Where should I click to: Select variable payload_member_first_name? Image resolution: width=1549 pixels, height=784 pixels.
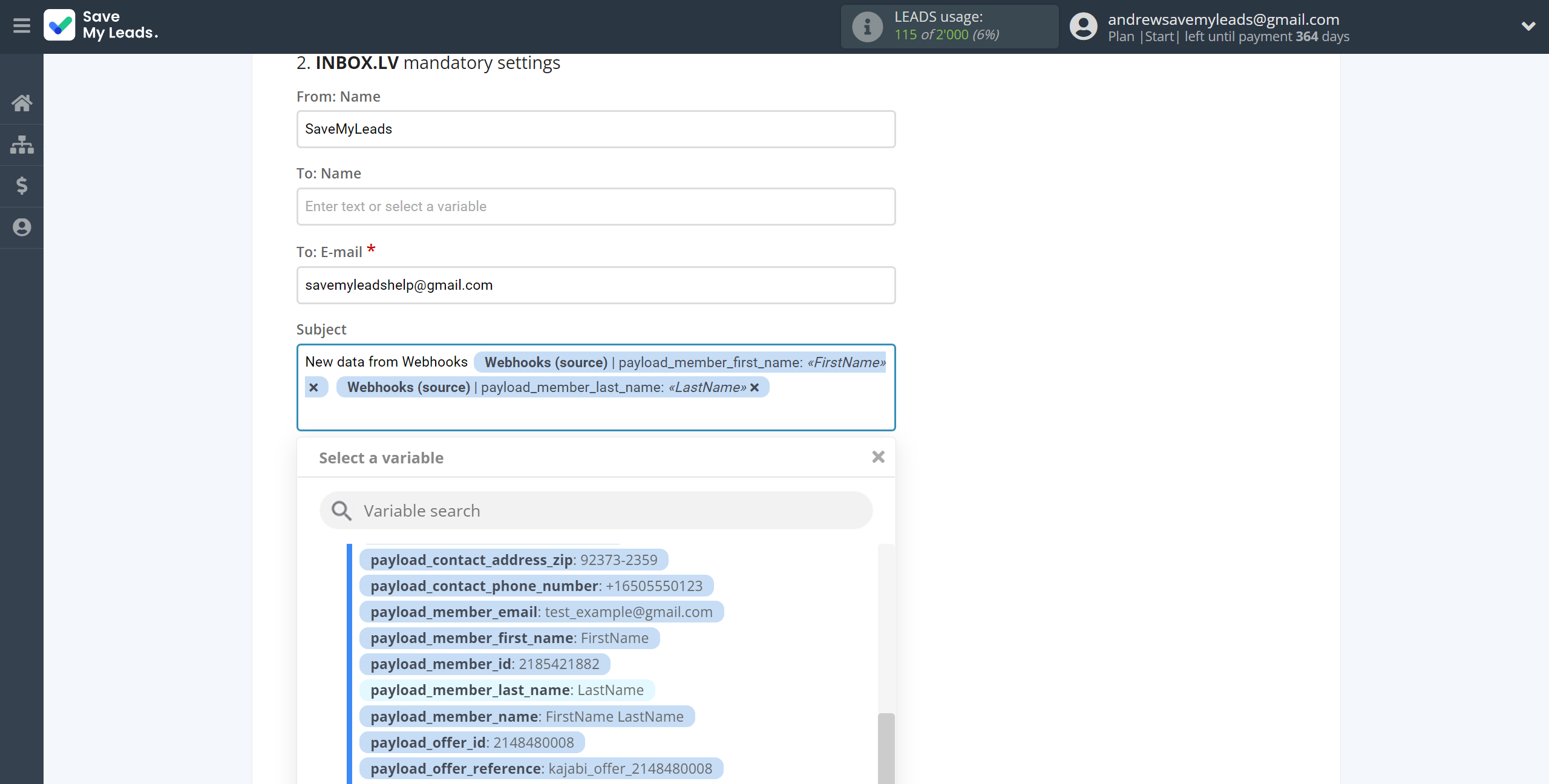coord(509,638)
